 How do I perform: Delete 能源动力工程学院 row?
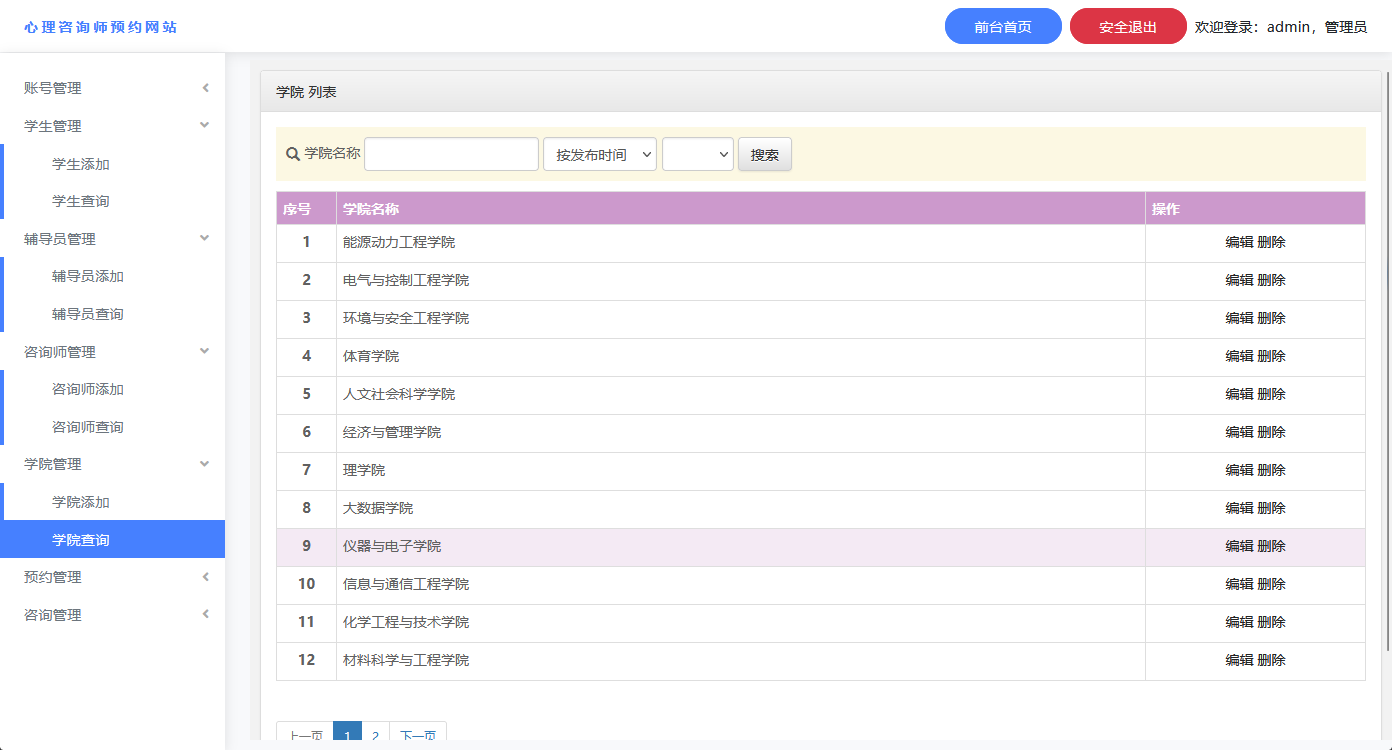click(x=1271, y=242)
